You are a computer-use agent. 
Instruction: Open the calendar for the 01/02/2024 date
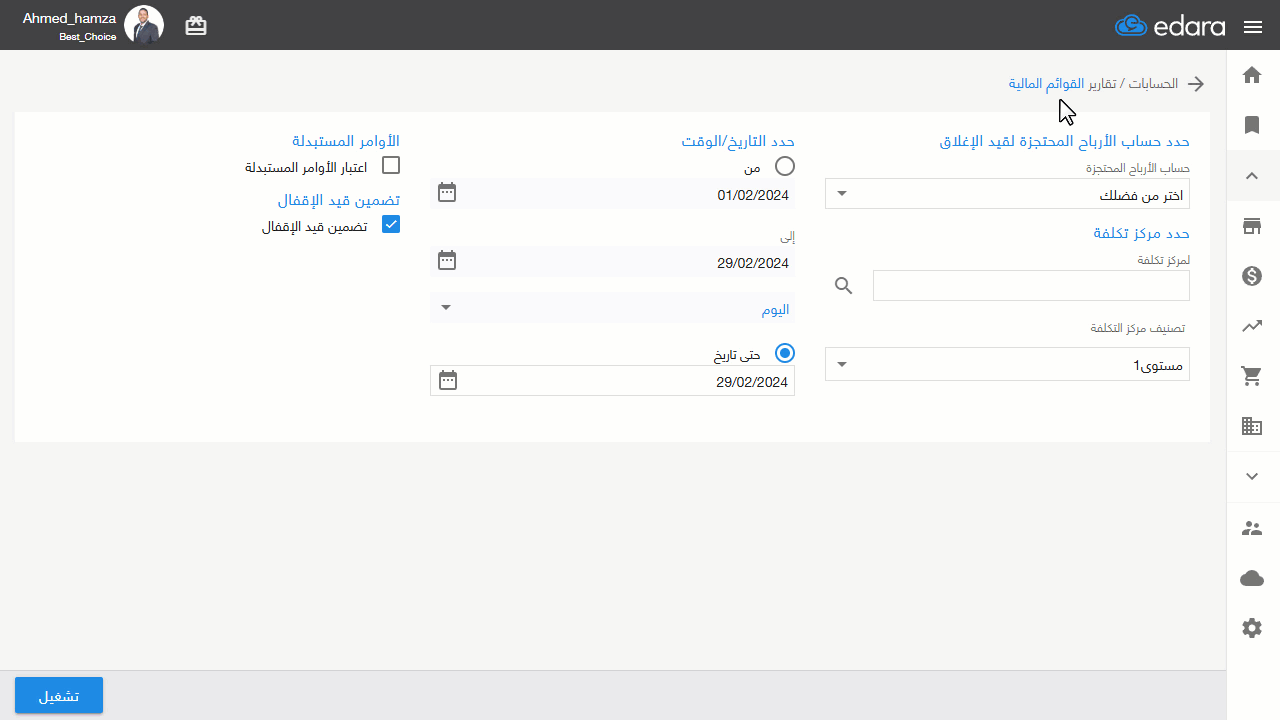click(447, 193)
